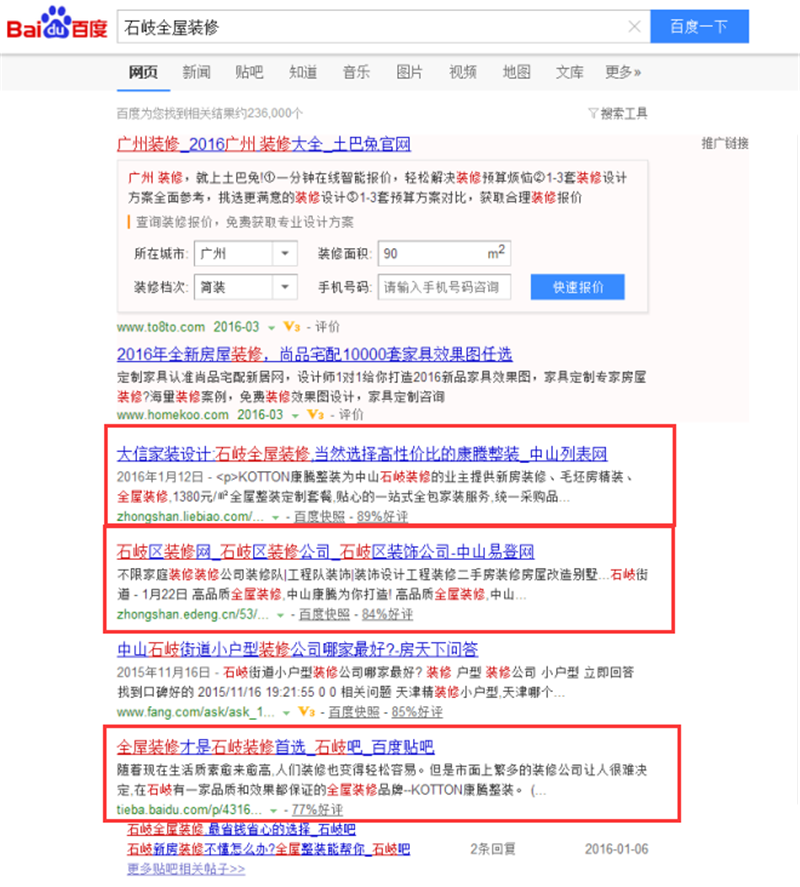The image size is (800, 887).
Task: Select the 地图 tab
Action: point(517,72)
